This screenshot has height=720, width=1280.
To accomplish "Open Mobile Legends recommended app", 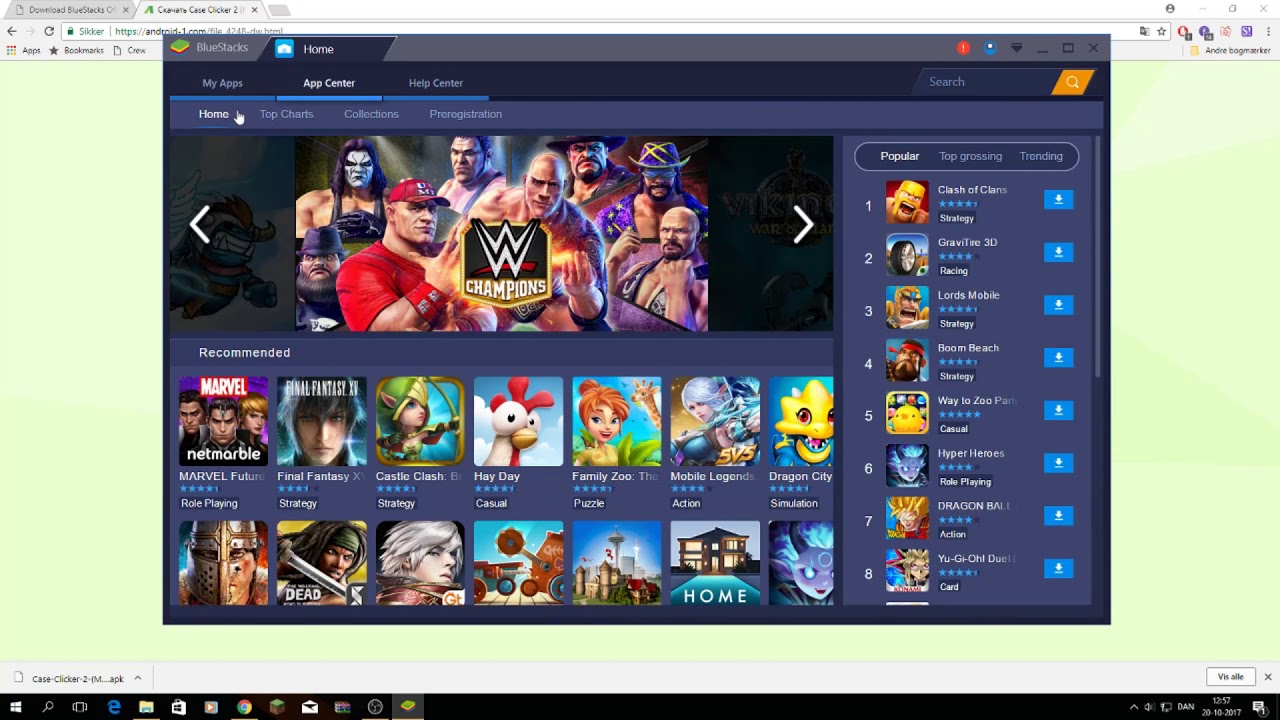I will click(715, 422).
